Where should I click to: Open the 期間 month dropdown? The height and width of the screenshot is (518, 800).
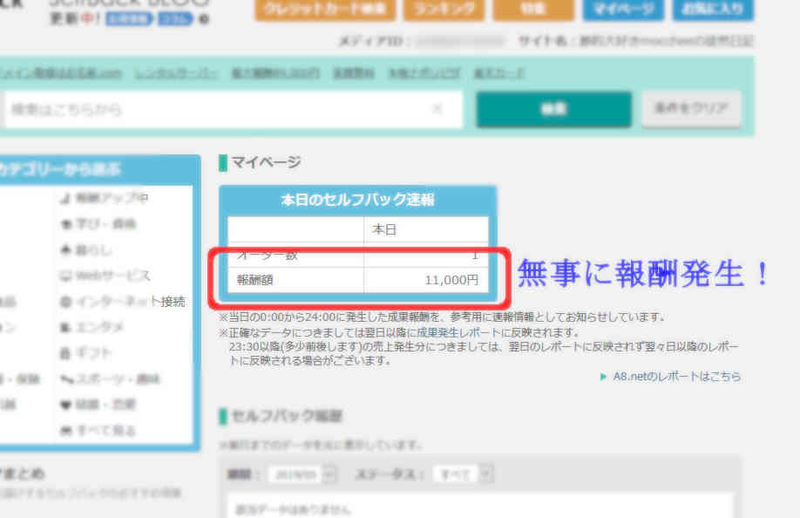[x=302, y=475]
